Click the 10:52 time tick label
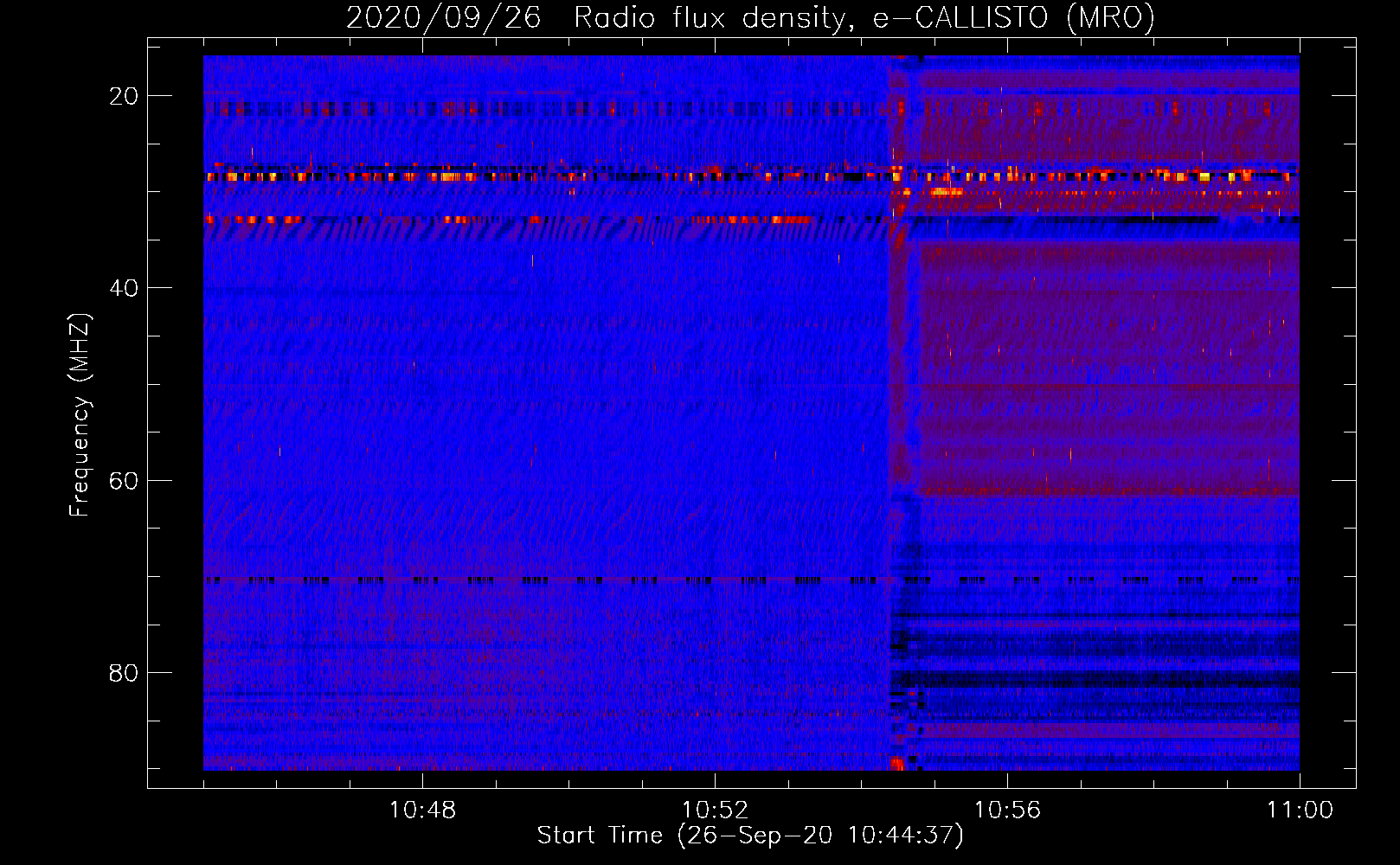Viewport: 1400px width, 865px height. pyautogui.click(x=715, y=811)
